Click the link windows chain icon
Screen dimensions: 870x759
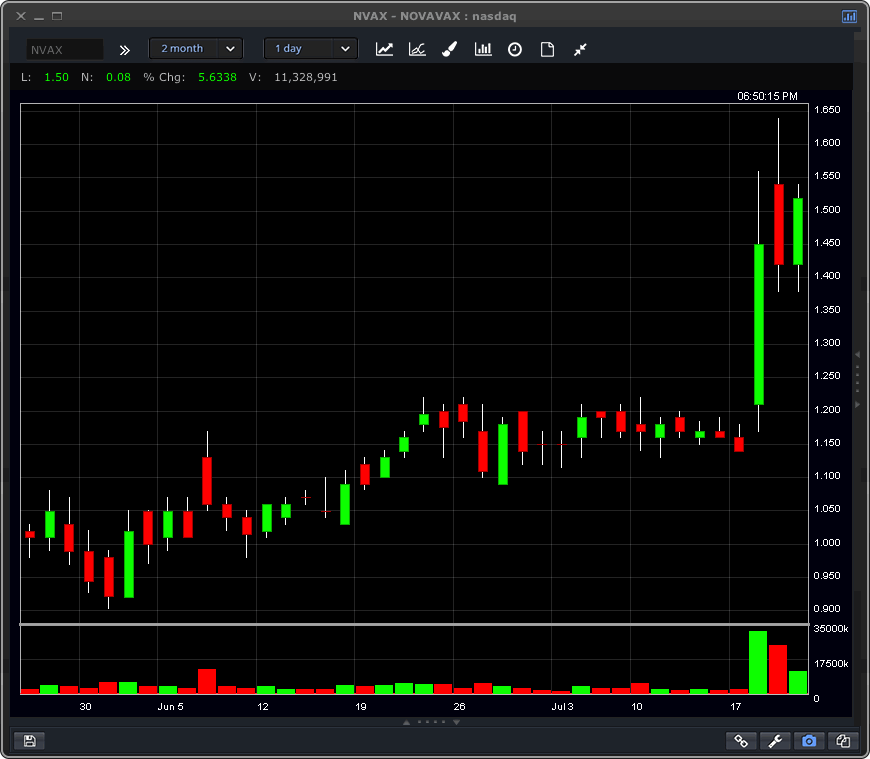[x=741, y=741]
